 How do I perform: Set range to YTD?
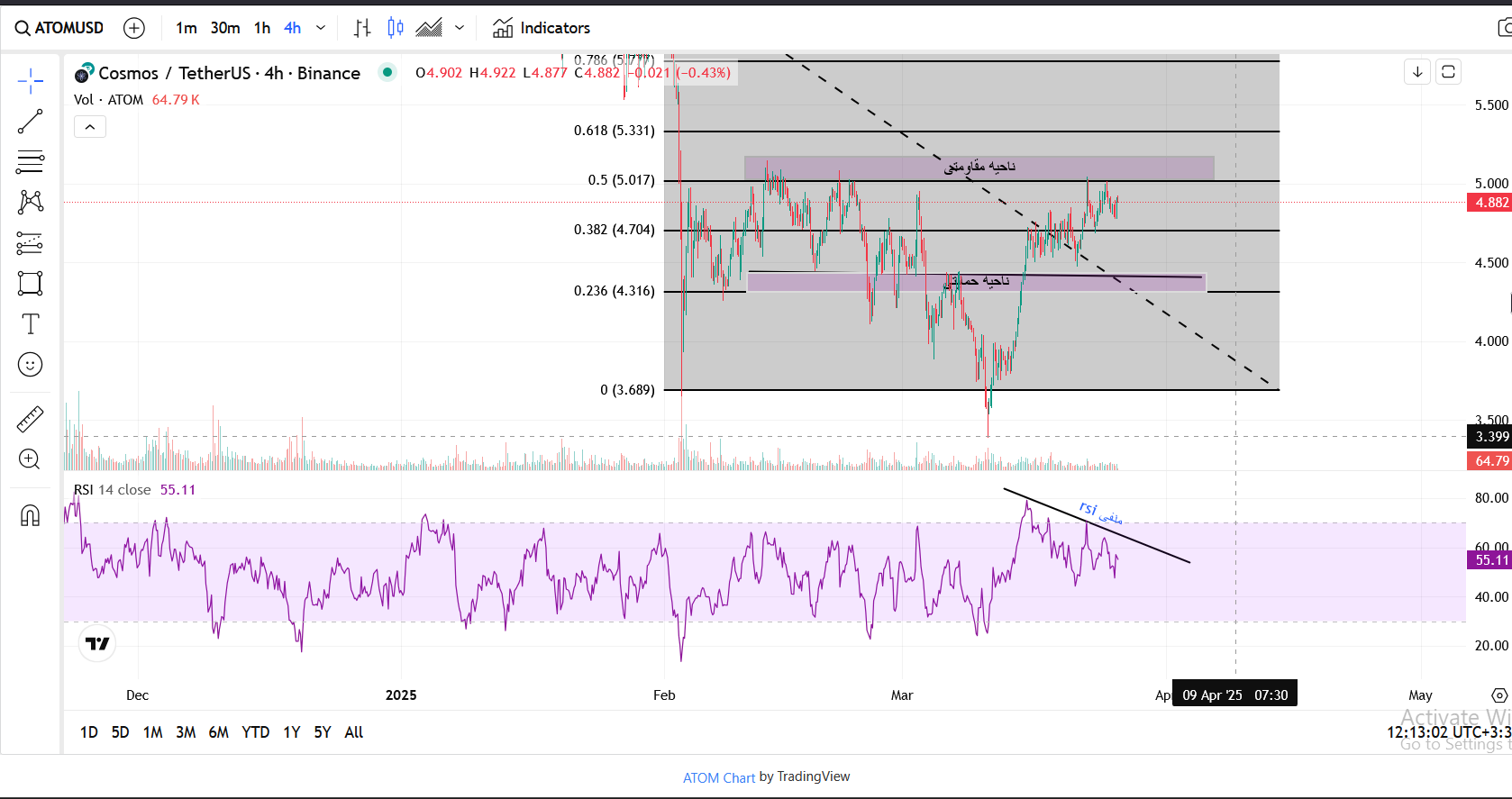pos(256,732)
